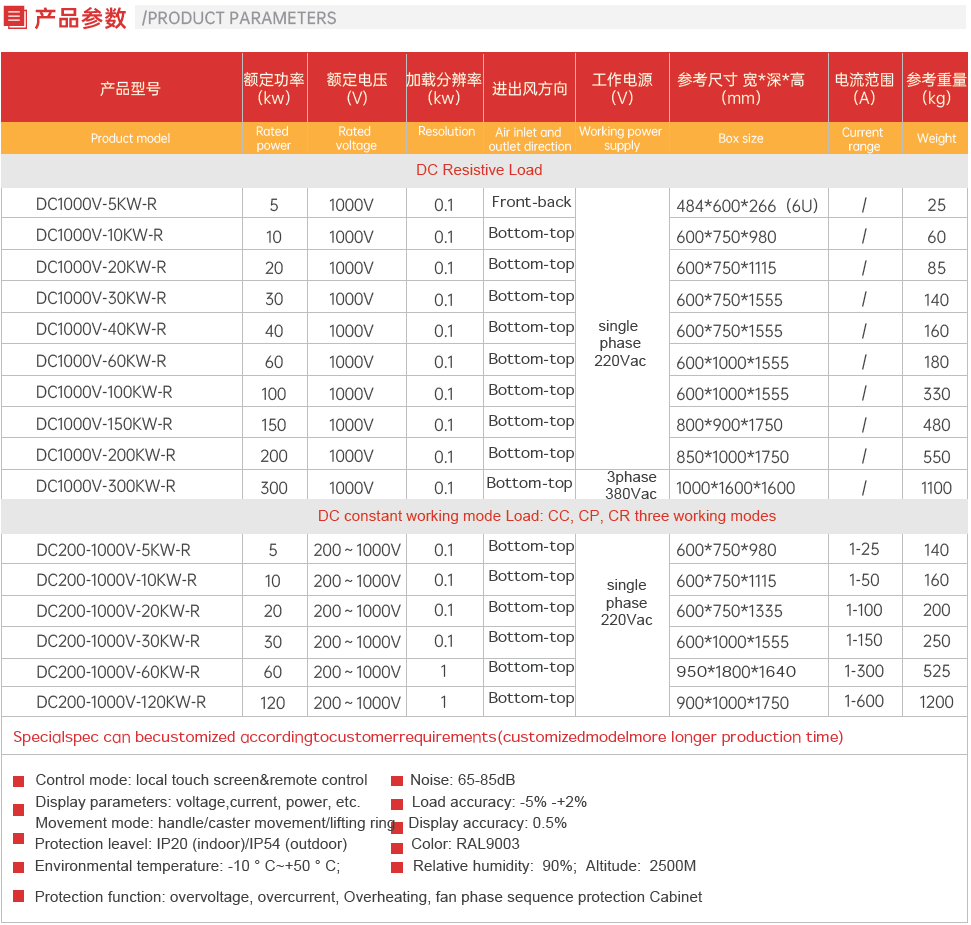971x925 pixels.
Task: Click 'Load accuracy: -5% -+2%' line
Action: coord(499,802)
